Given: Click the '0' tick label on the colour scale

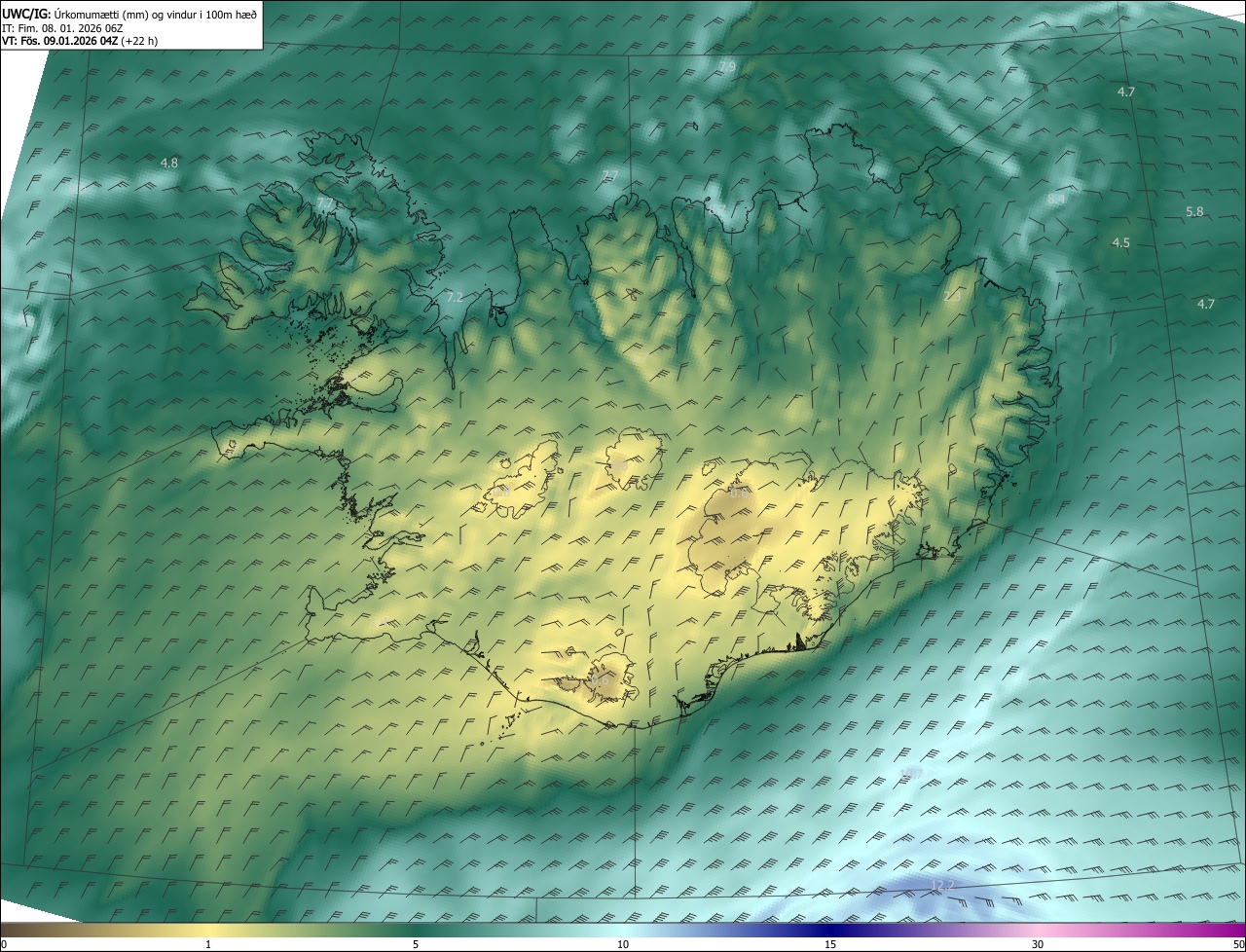Looking at the screenshot, I should tap(4, 944).
